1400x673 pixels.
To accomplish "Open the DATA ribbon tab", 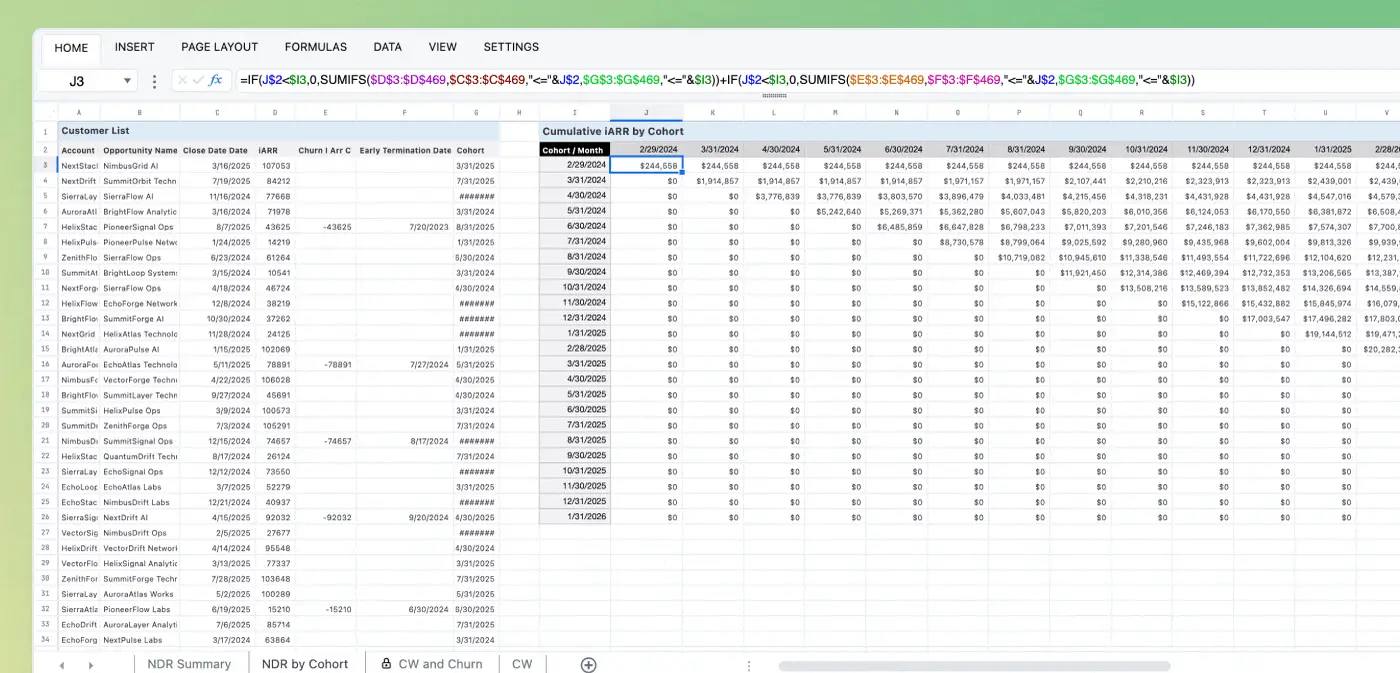I will click(x=387, y=47).
